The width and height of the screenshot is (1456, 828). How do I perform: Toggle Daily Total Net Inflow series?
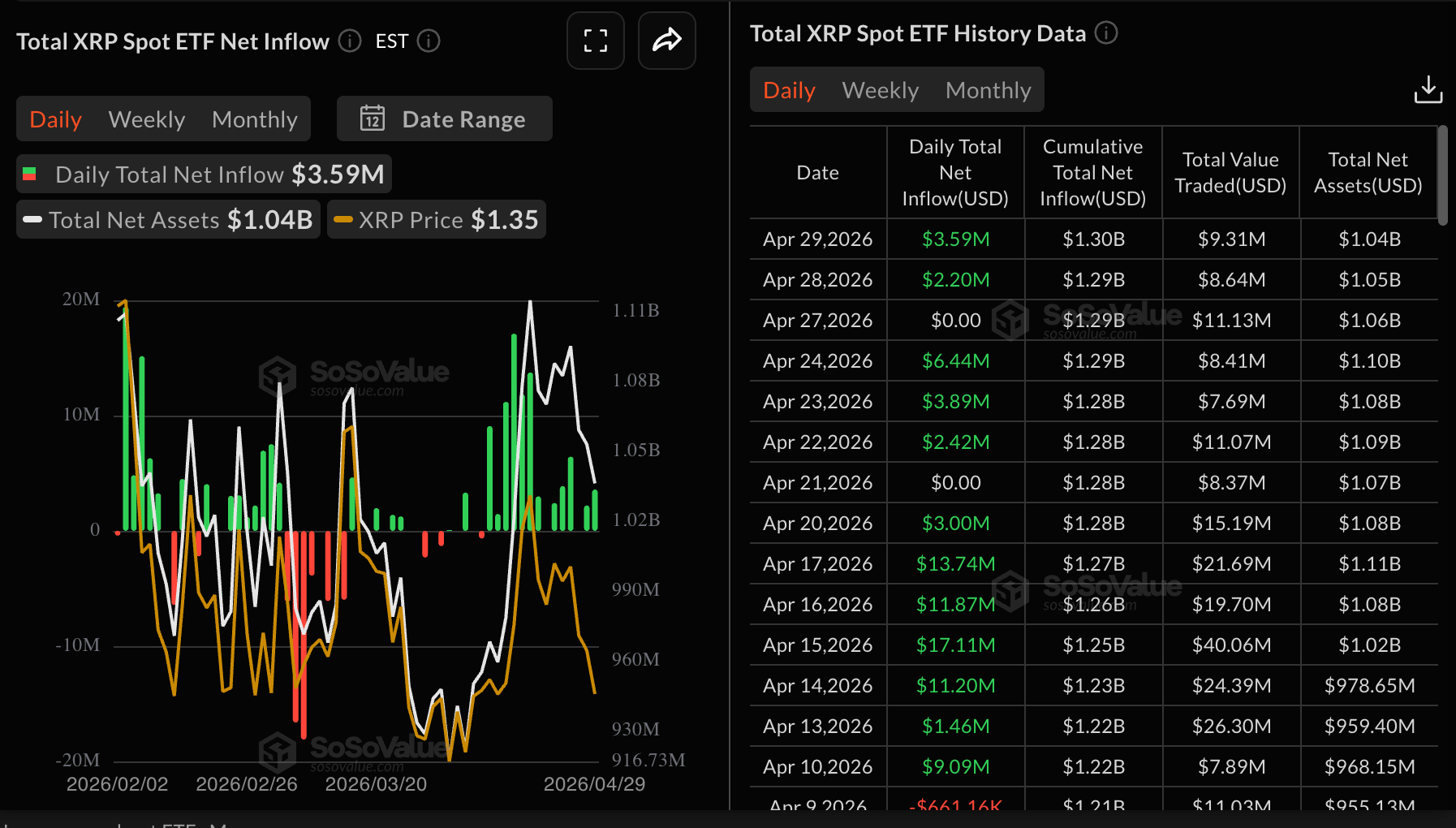click(204, 175)
